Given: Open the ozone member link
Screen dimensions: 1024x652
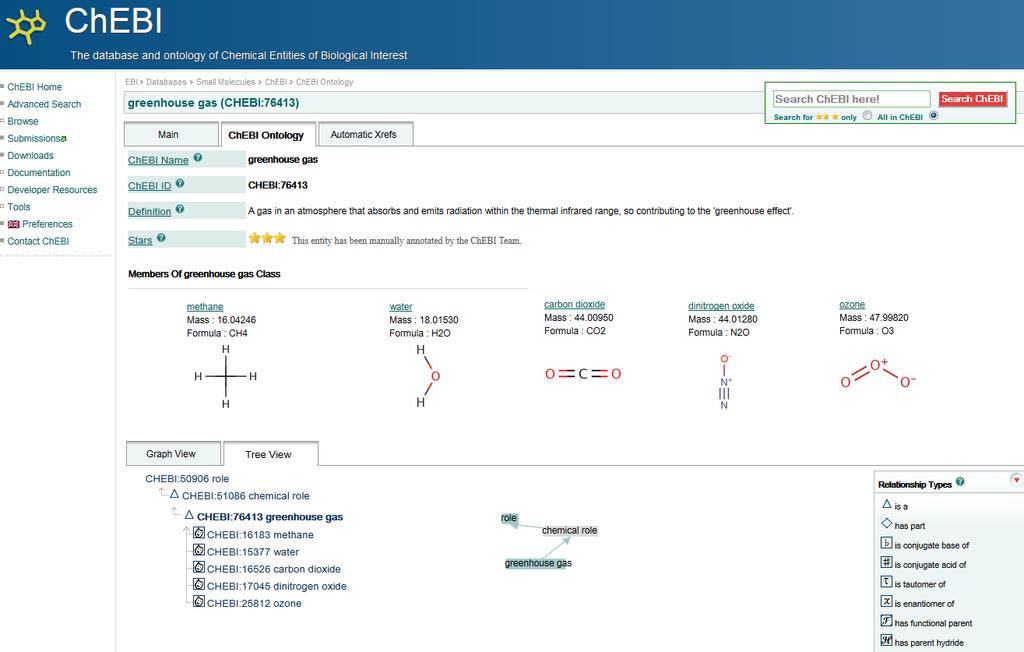Looking at the screenshot, I should coord(852,304).
